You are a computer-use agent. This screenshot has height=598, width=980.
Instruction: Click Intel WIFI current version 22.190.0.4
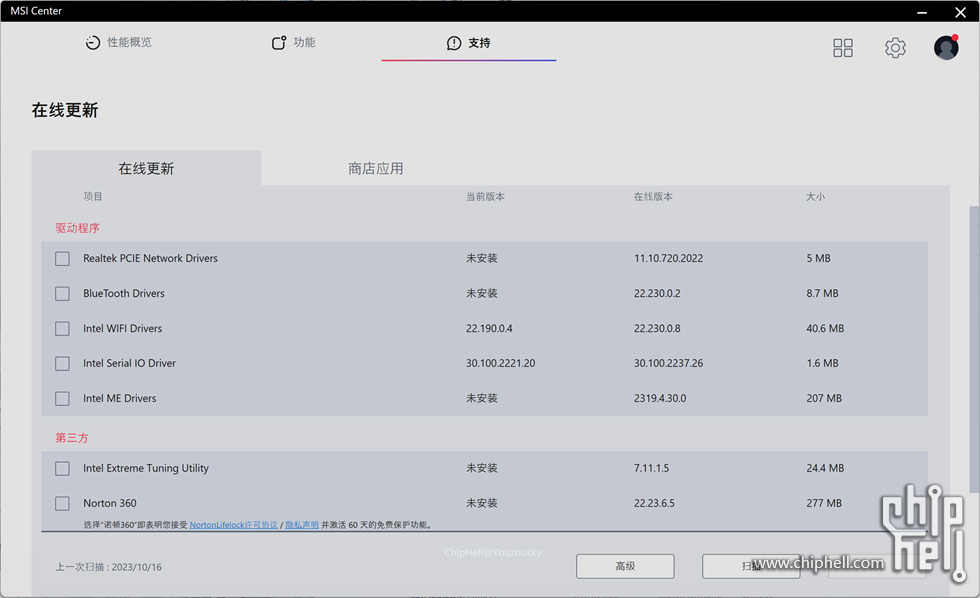489,328
